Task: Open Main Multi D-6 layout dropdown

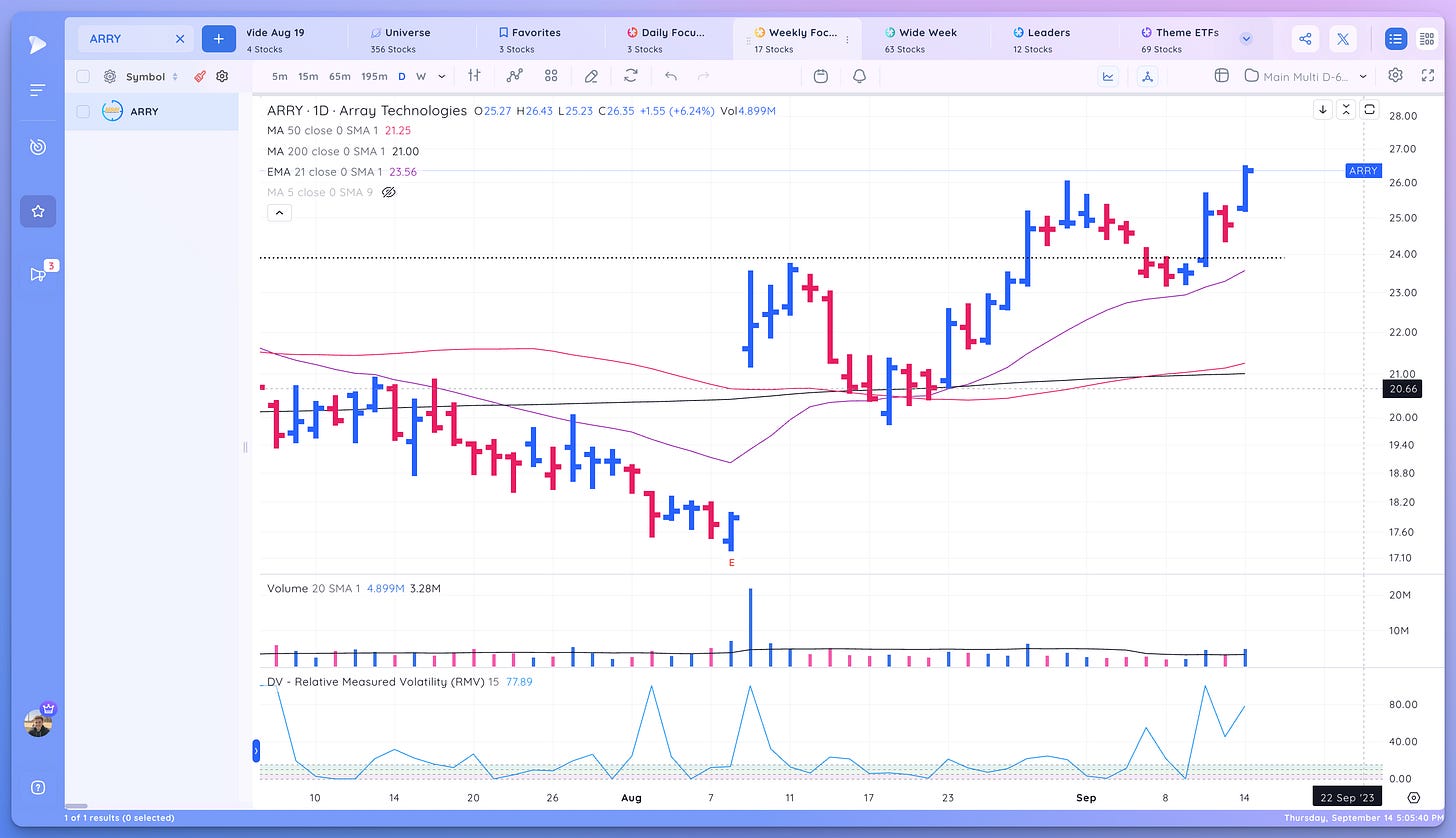Action: 1306,76
